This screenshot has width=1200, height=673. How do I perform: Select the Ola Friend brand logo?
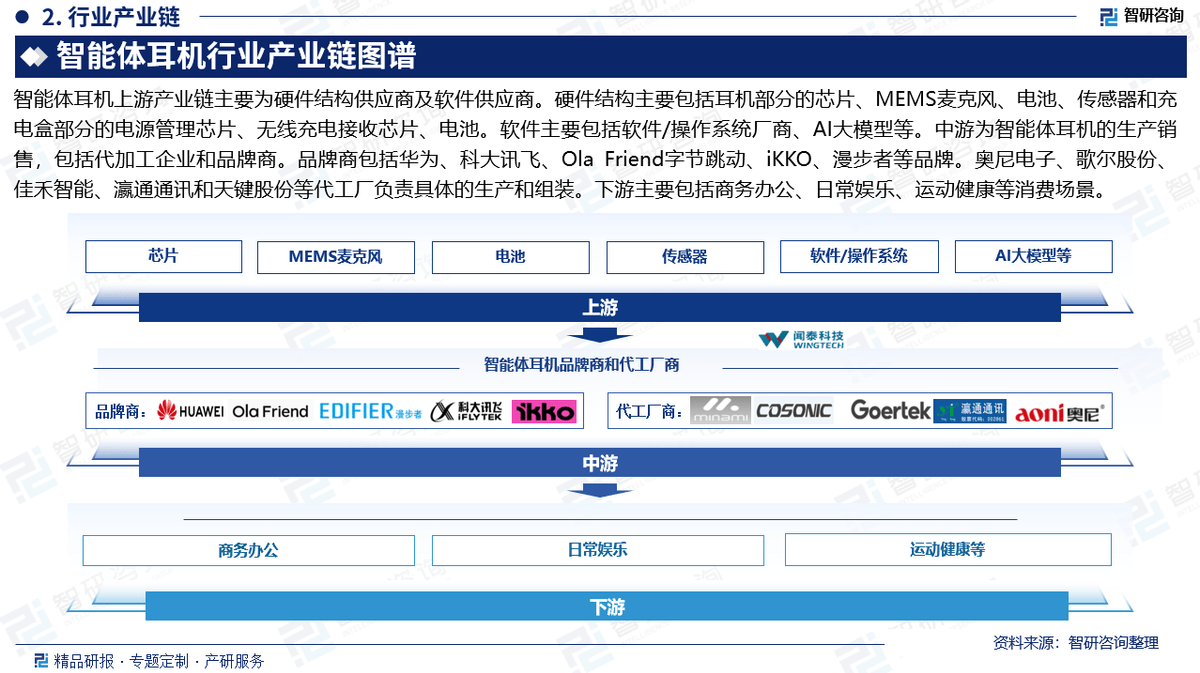[270, 411]
